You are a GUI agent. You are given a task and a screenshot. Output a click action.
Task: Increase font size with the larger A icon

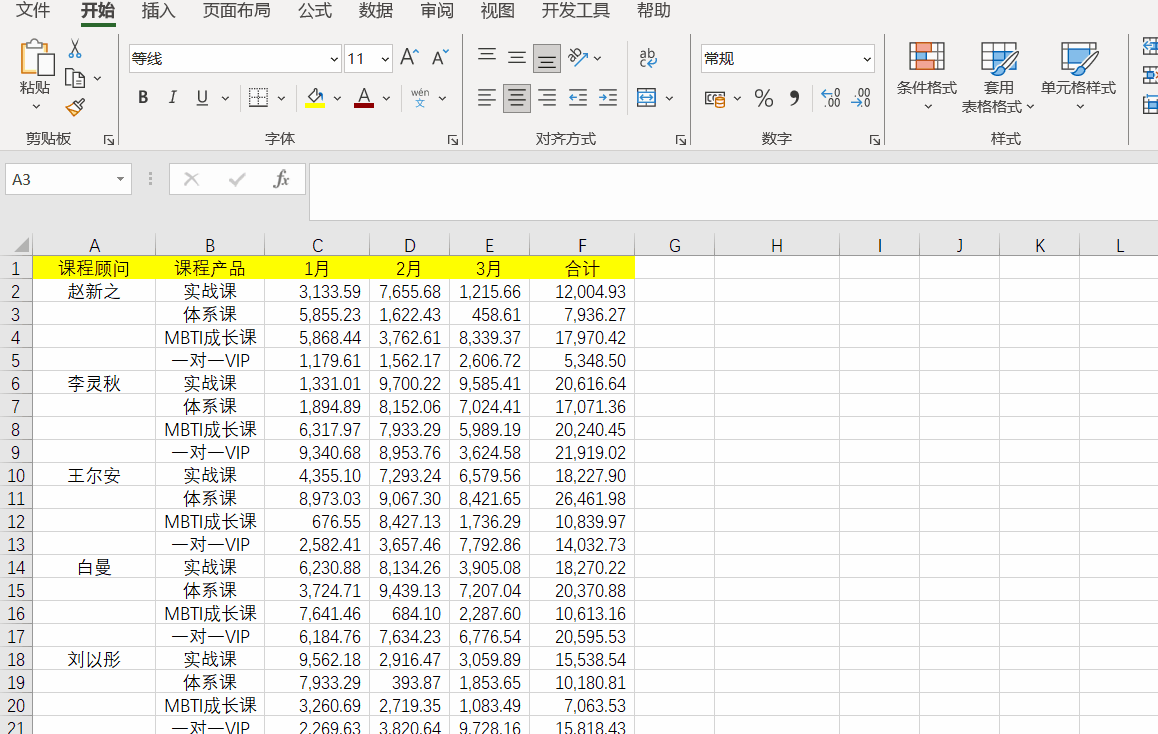408,58
